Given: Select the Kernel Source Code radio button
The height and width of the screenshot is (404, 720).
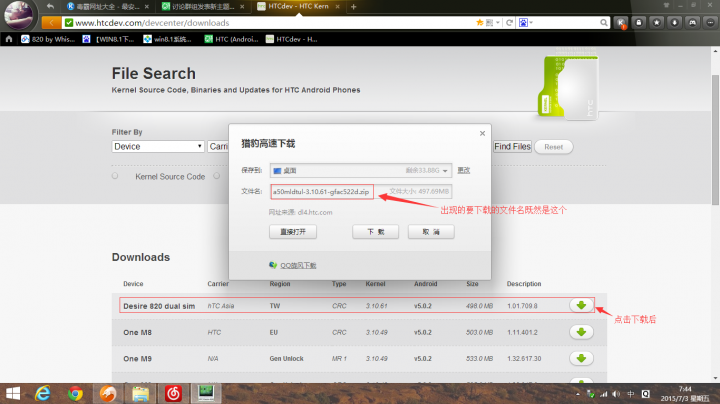Looking at the screenshot, I should 115,176.
